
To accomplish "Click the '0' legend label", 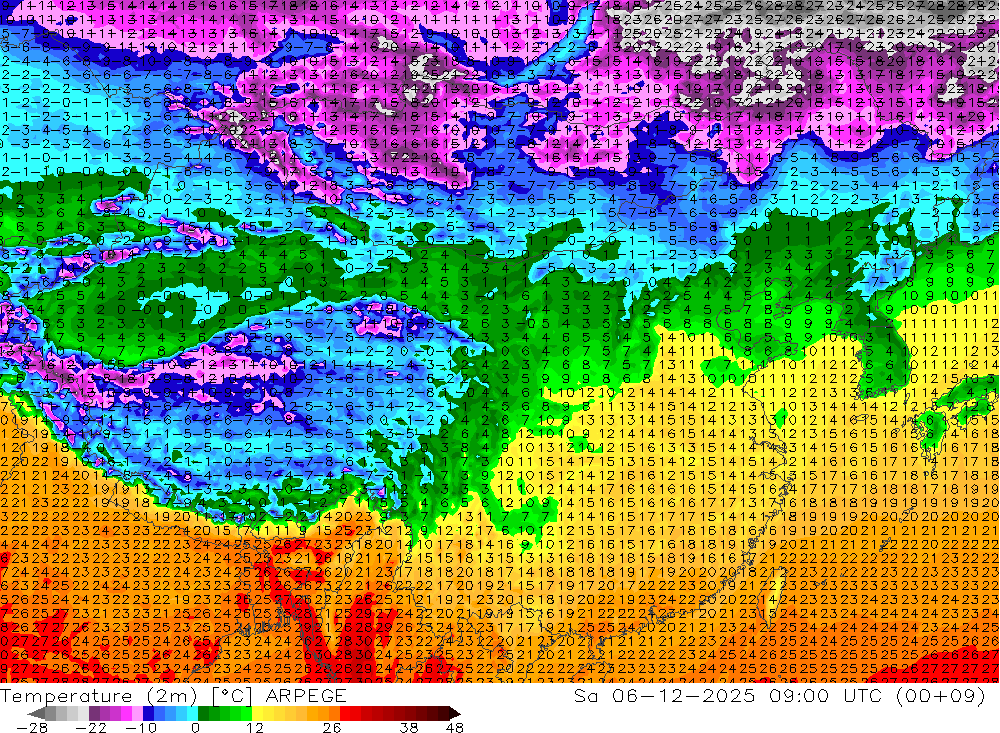I will 195,728.
